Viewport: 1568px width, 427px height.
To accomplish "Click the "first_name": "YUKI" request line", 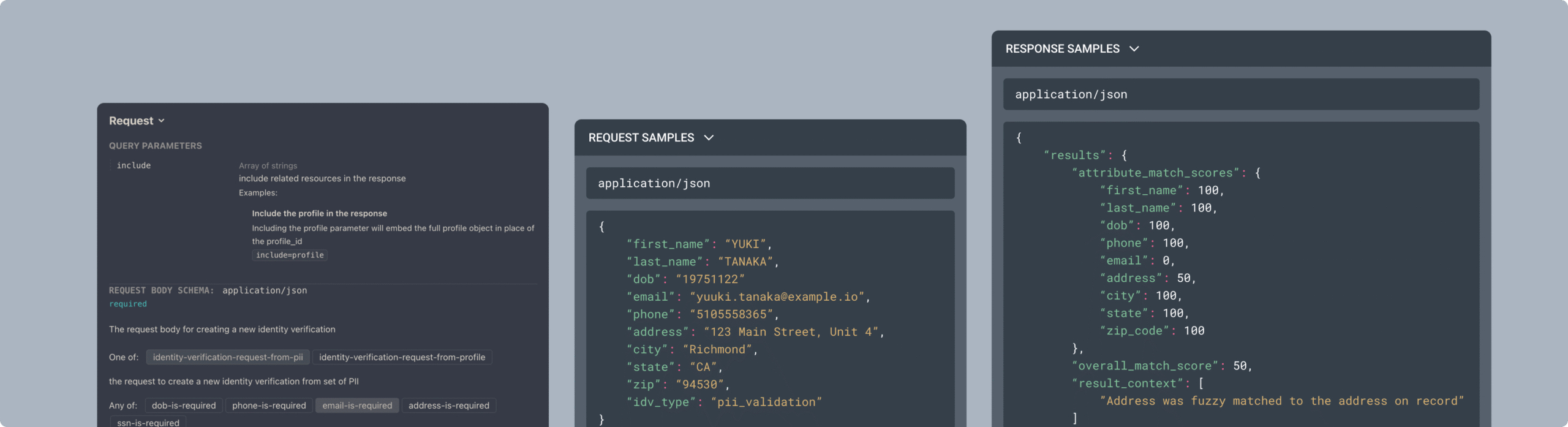I will pos(699,244).
